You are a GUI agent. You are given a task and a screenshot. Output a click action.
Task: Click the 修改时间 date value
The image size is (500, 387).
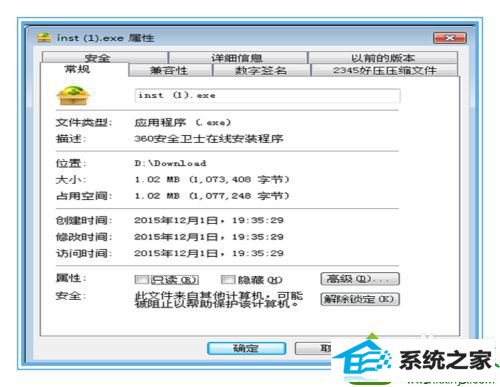tap(209, 237)
